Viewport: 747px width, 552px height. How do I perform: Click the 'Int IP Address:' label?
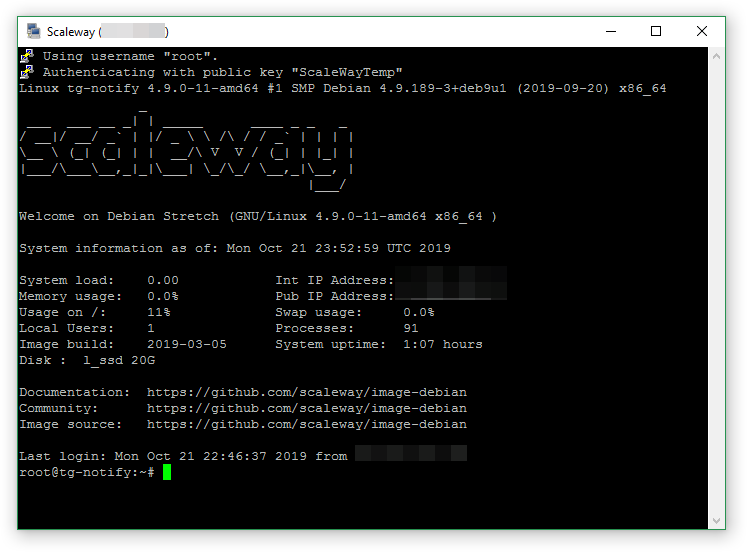tap(334, 280)
